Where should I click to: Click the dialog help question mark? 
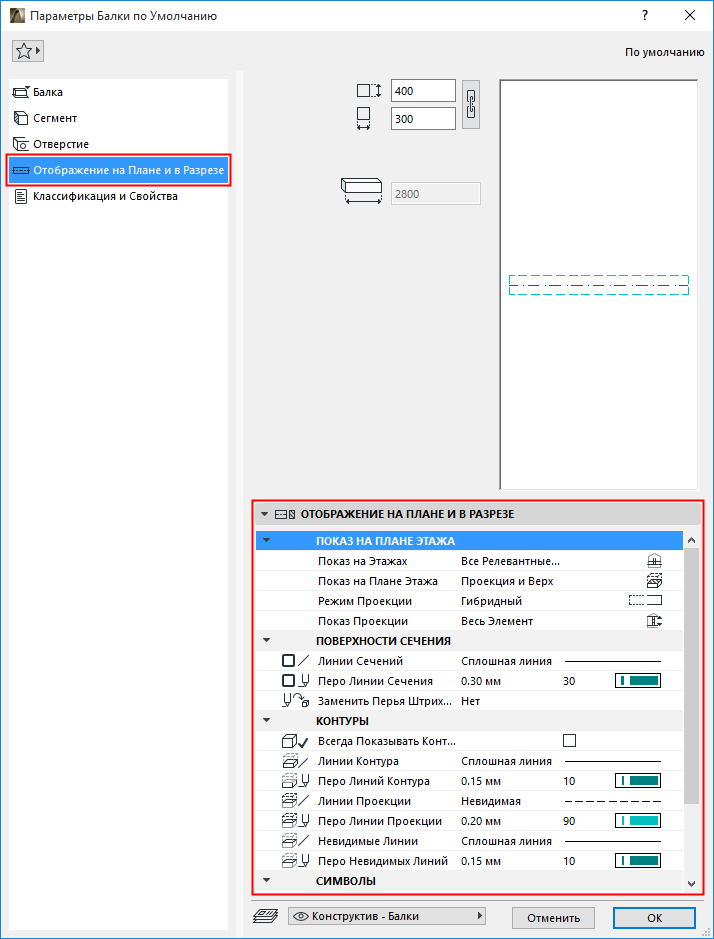click(x=645, y=16)
